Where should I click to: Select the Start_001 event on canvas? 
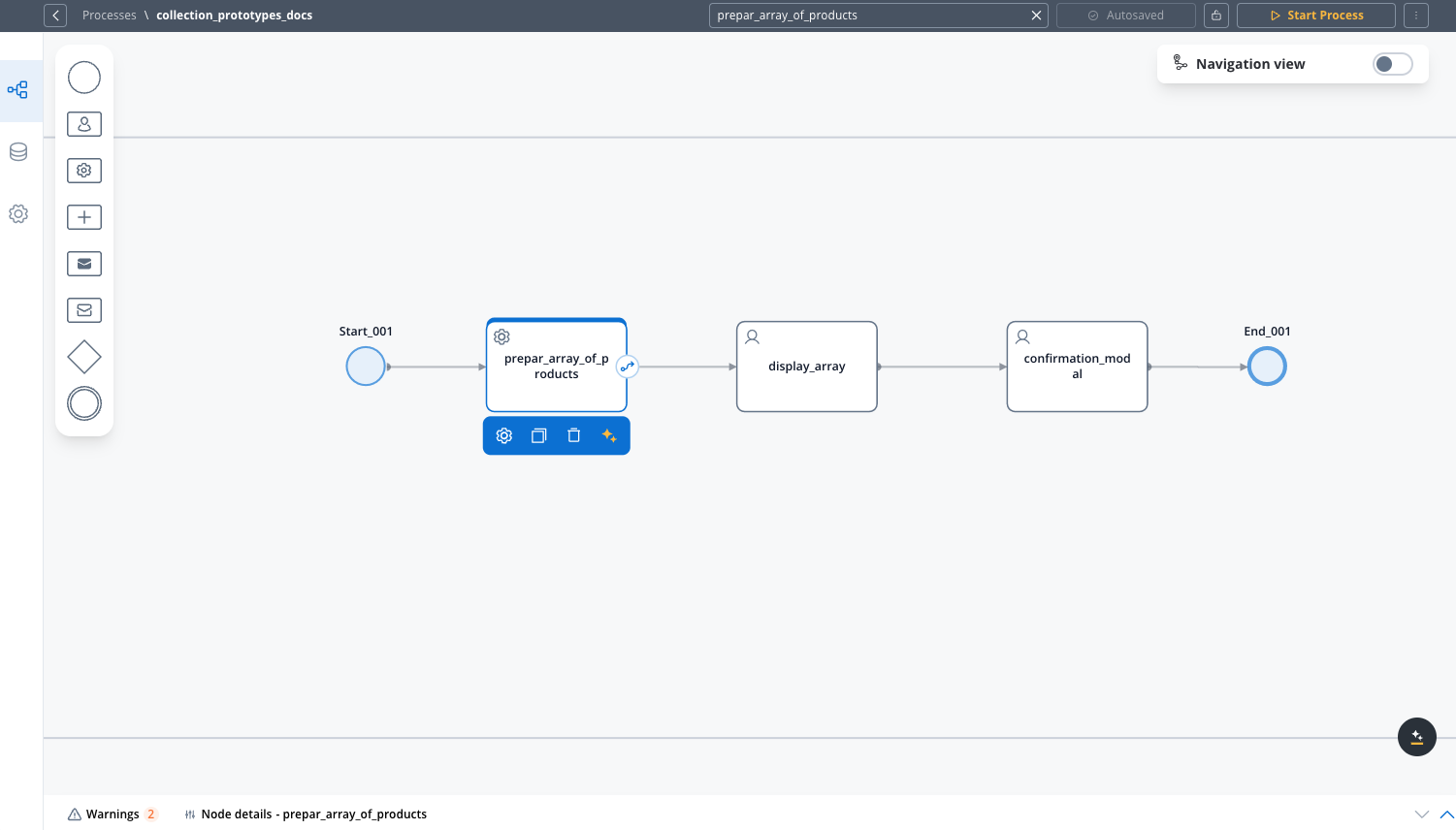(366, 367)
